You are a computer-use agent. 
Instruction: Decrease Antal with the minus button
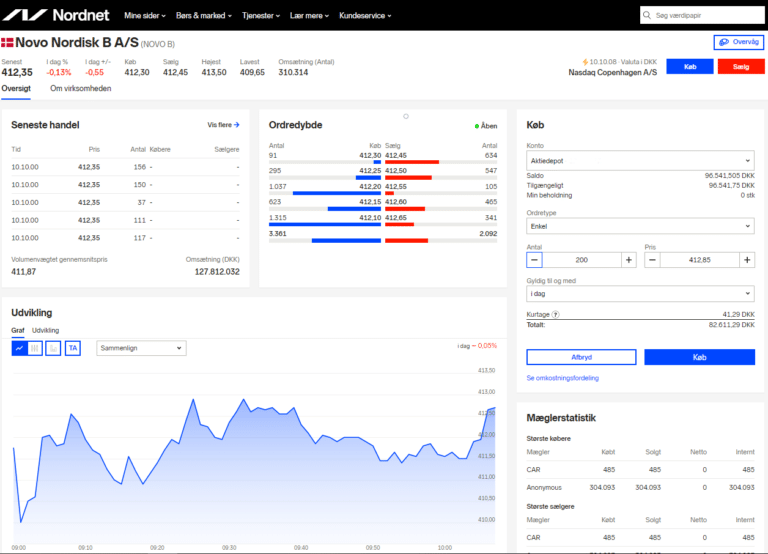pyautogui.click(x=535, y=260)
